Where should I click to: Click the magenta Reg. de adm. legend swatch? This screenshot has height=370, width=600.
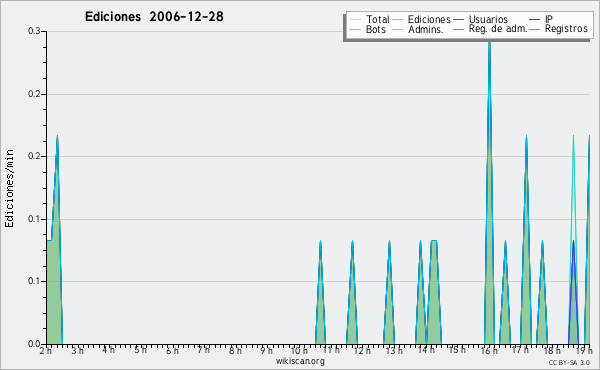coord(458,29)
